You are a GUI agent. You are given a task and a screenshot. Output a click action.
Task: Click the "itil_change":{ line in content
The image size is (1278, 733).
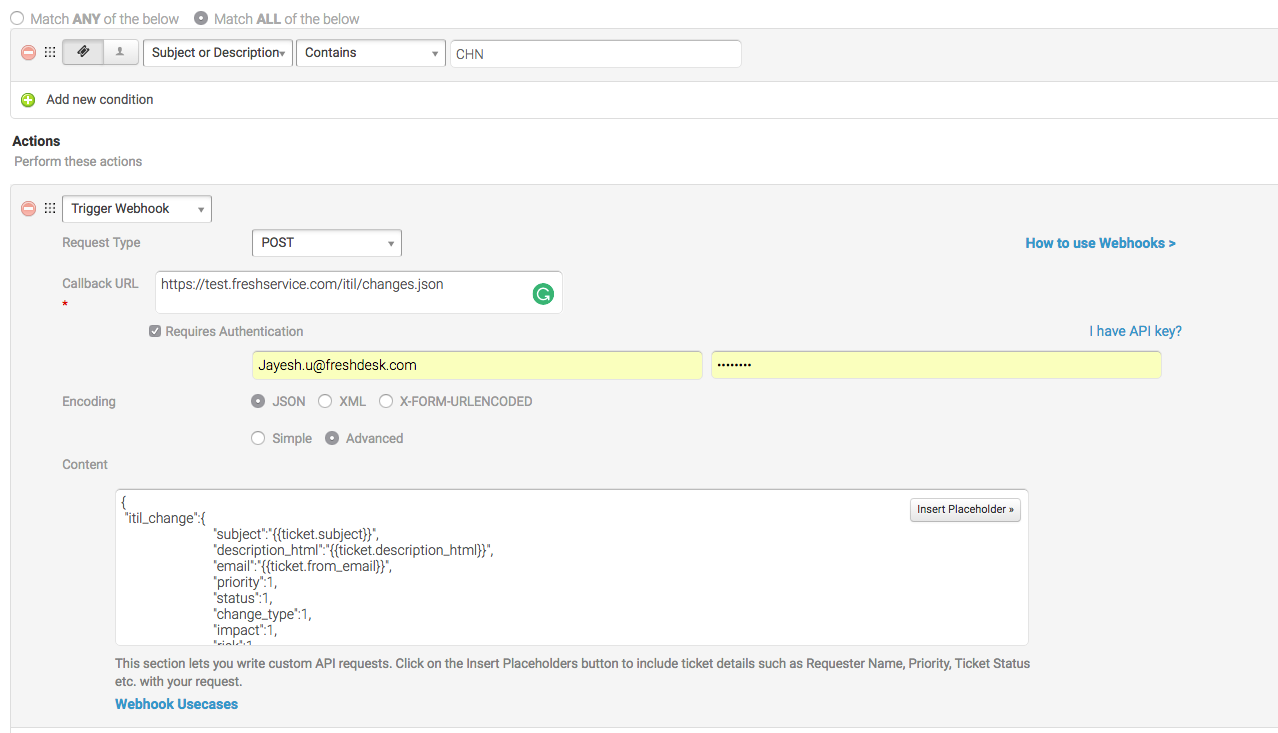coord(165,518)
